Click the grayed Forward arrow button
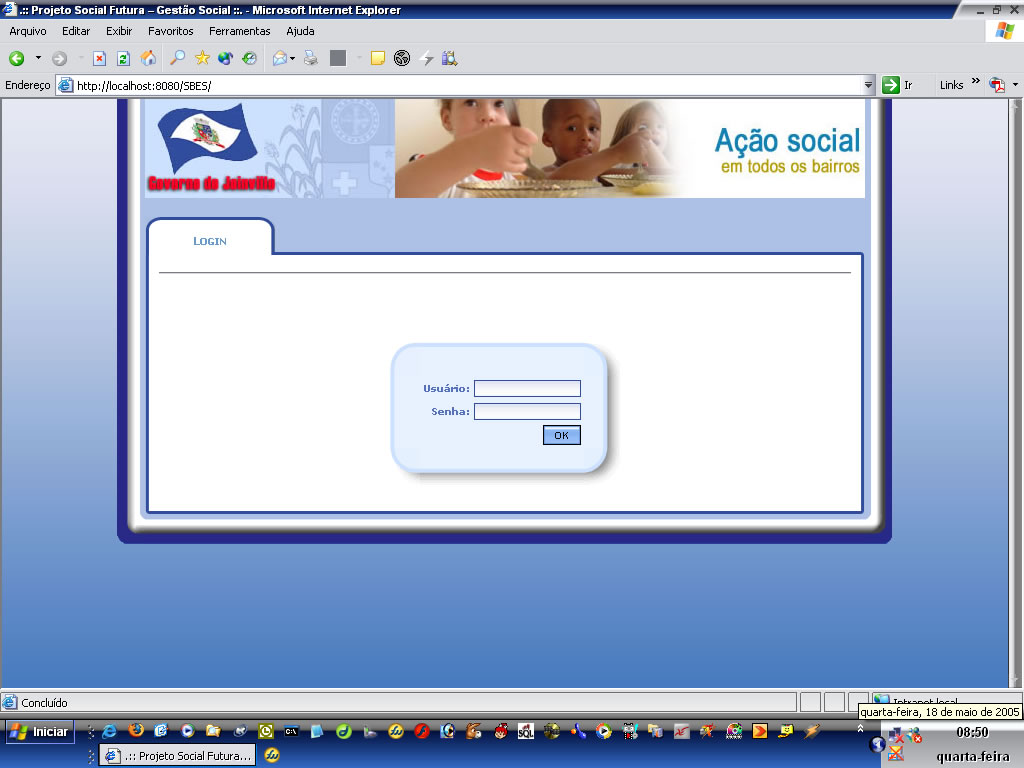Screen dimensions: 1024x768 coord(59,59)
